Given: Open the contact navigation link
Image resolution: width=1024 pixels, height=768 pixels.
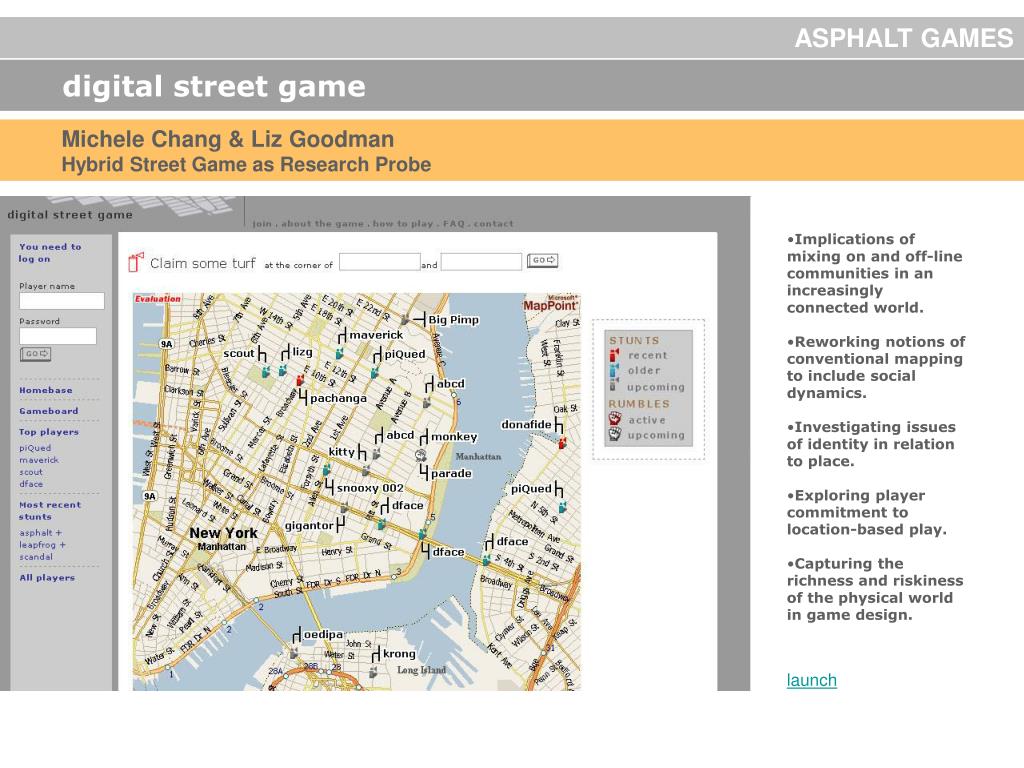Looking at the screenshot, I should 494,223.
